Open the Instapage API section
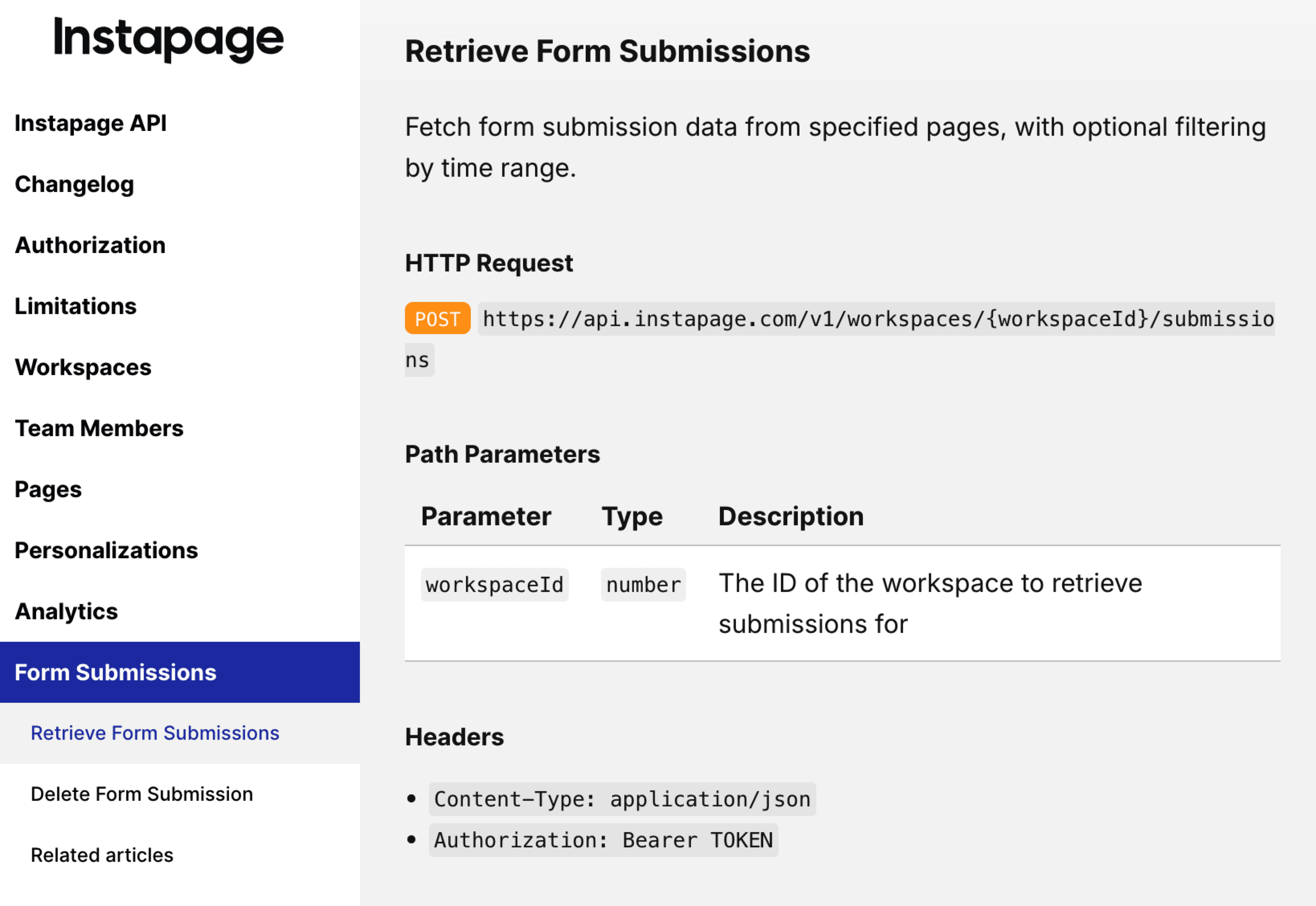The height and width of the screenshot is (906, 1316). (91, 123)
